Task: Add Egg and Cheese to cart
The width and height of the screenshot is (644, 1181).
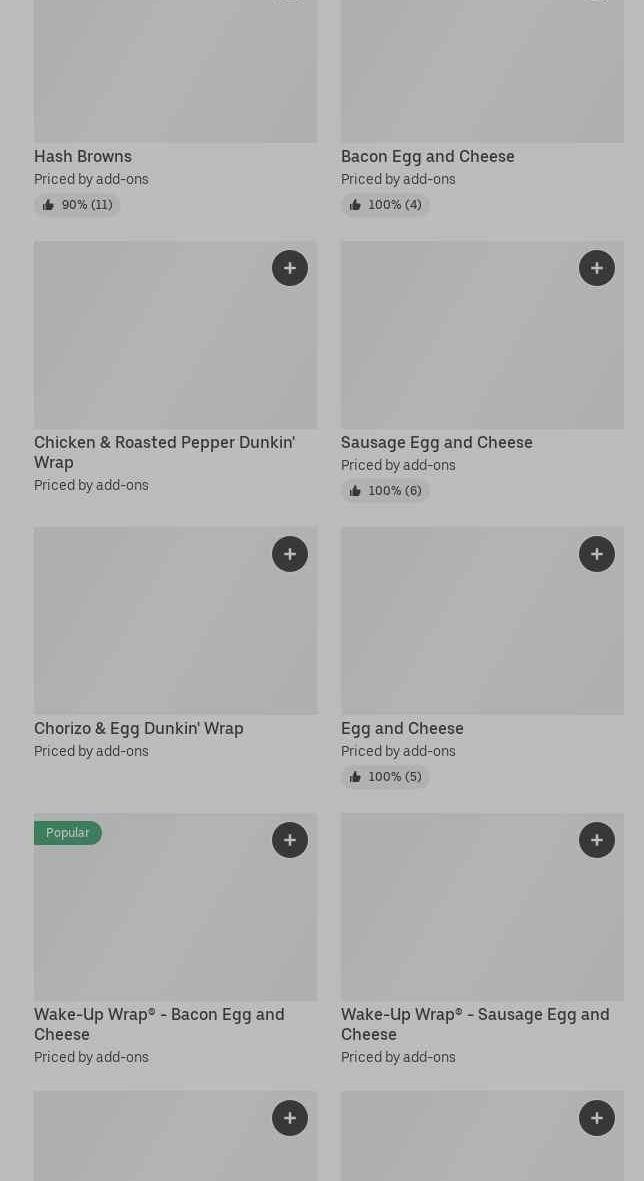Action: click(x=597, y=554)
